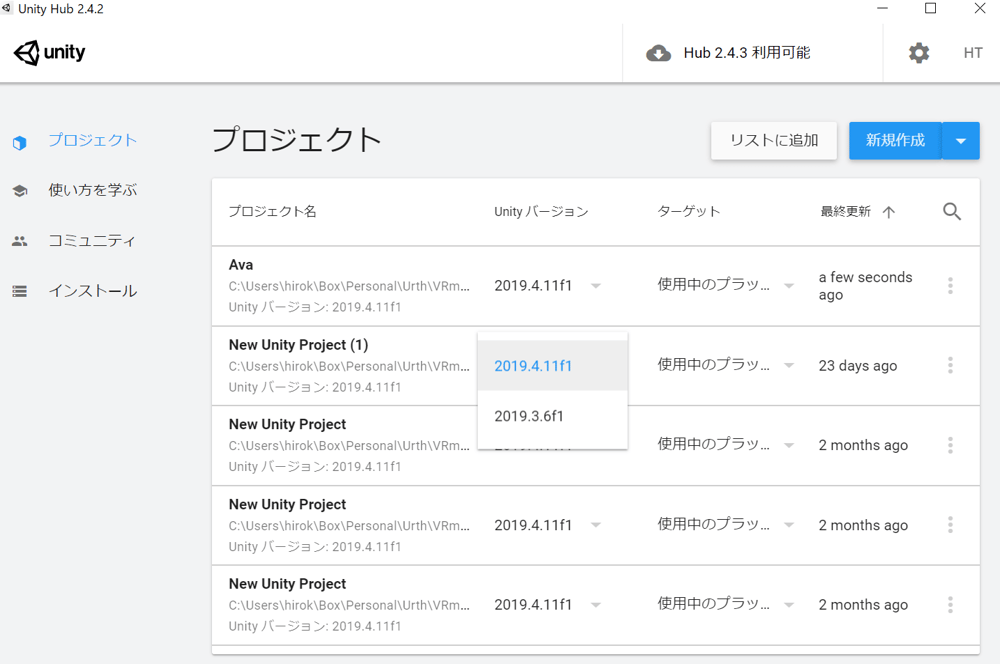Image resolution: width=1000 pixels, height=664 pixels.
Task: Click the Unity バージョン column header
Action: [541, 211]
